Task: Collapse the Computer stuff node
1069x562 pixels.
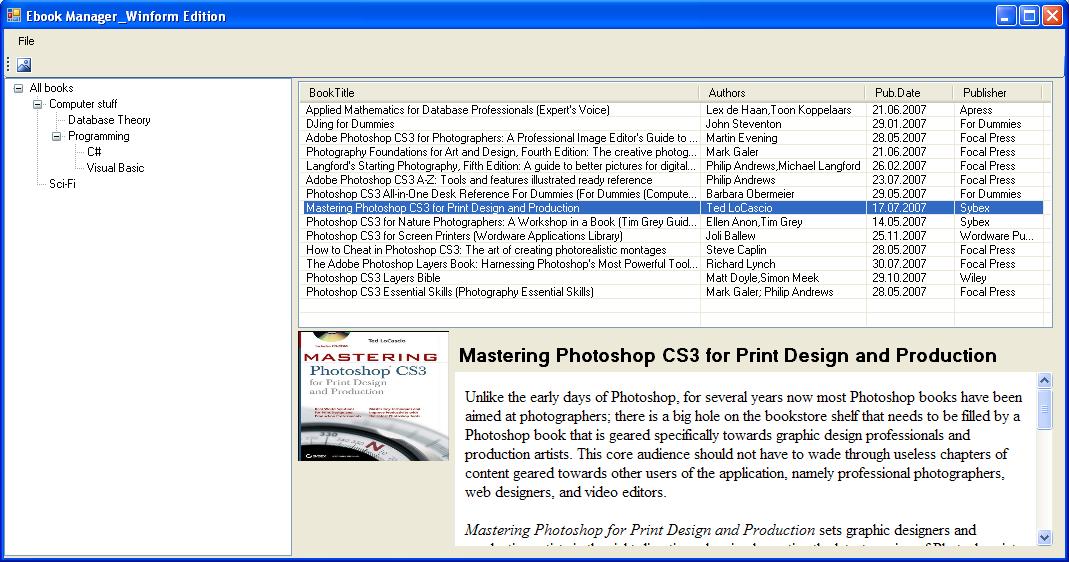Action: coord(37,104)
